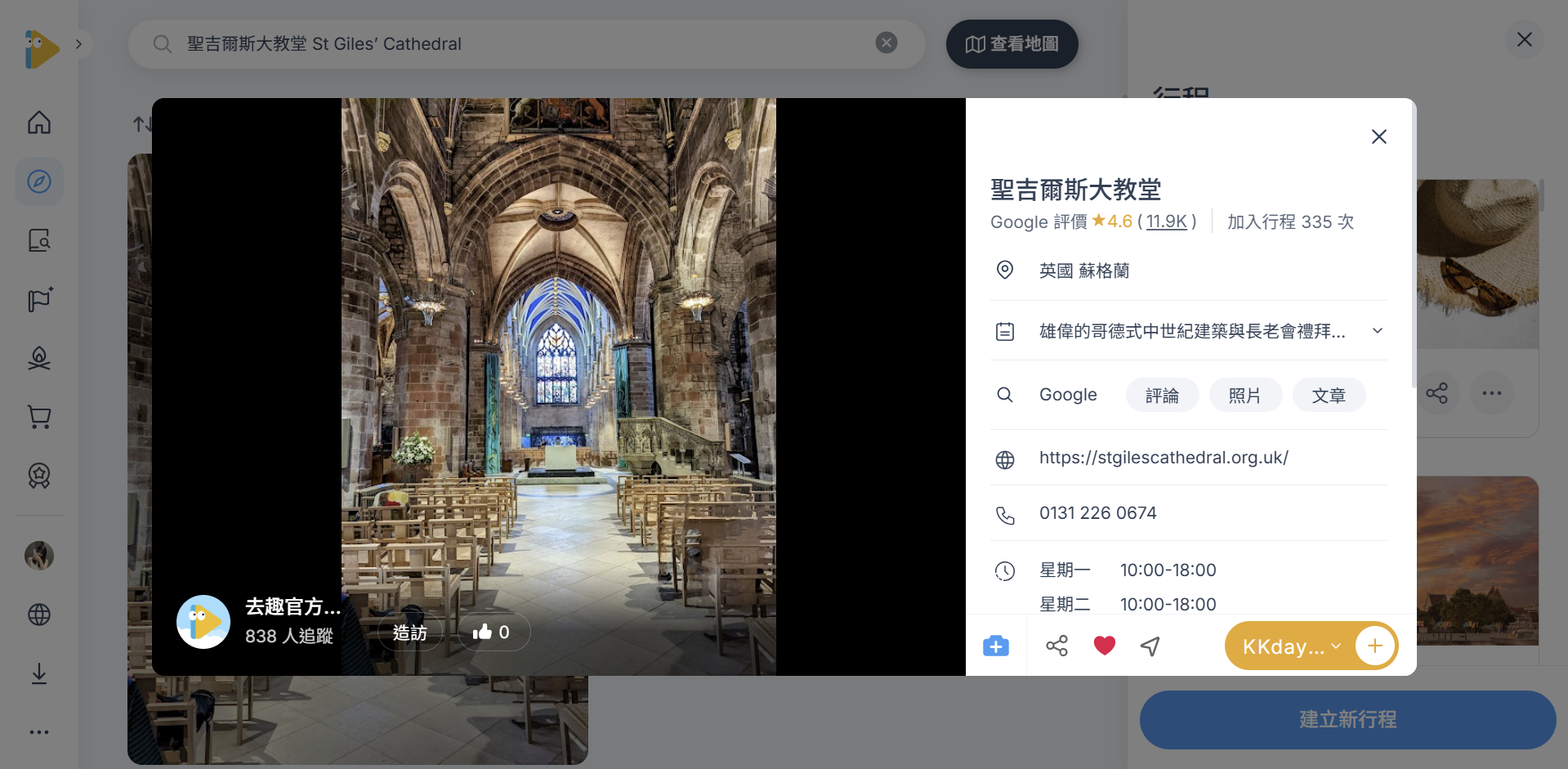Open the compass explore icon in sidebar
The height and width of the screenshot is (769, 1568).
pos(39,181)
